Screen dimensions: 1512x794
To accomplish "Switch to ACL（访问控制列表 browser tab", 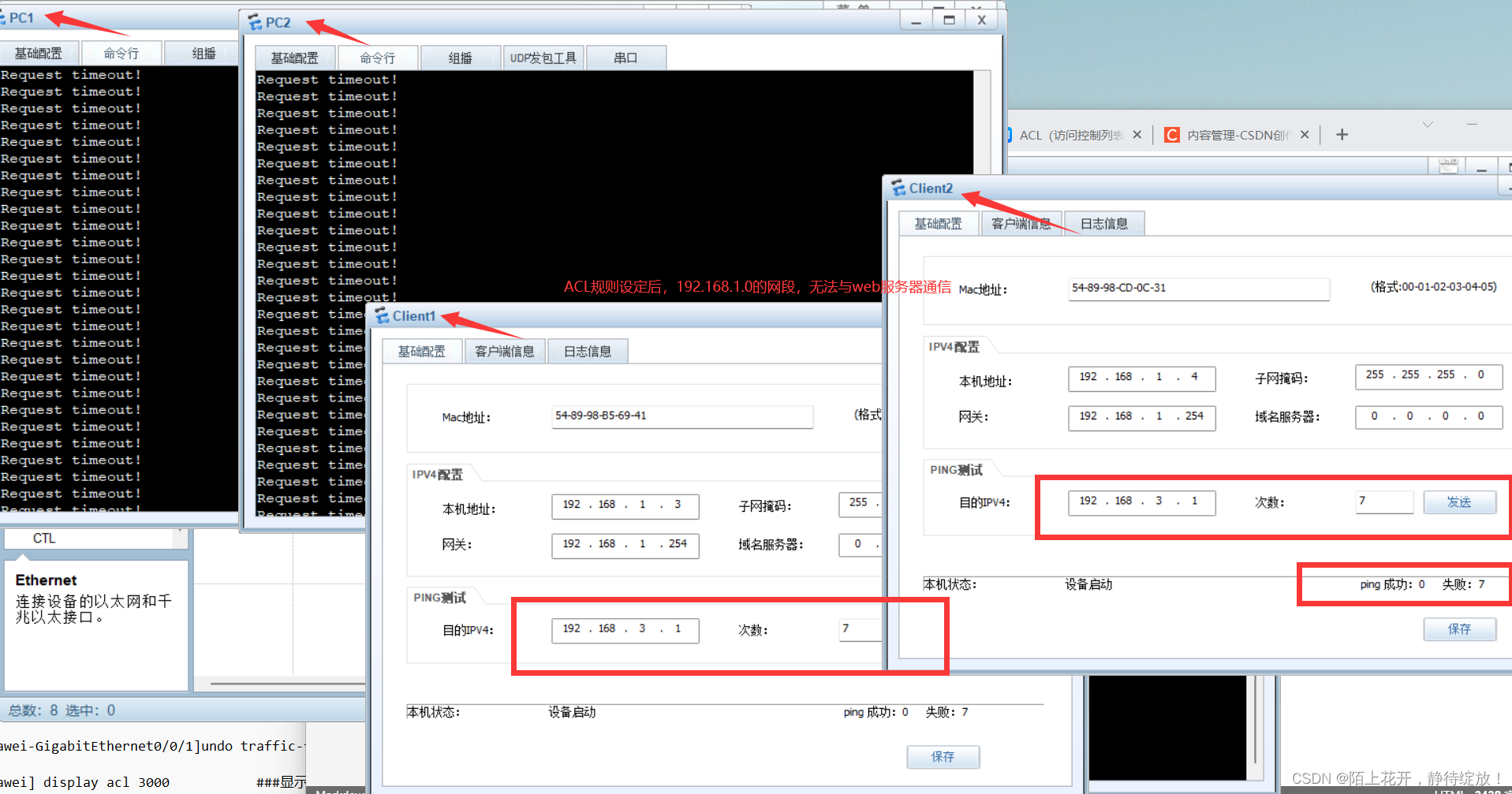I will [x=1070, y=135].
